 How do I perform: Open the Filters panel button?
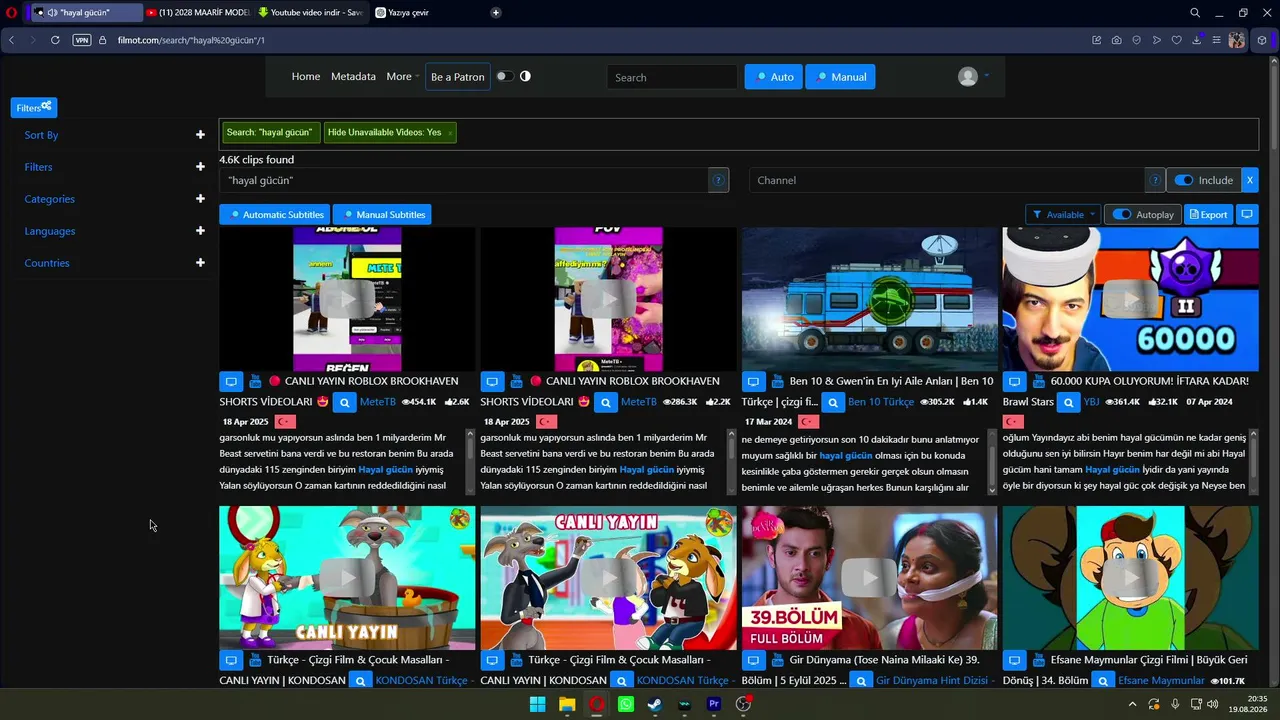(x=34, y=107)
